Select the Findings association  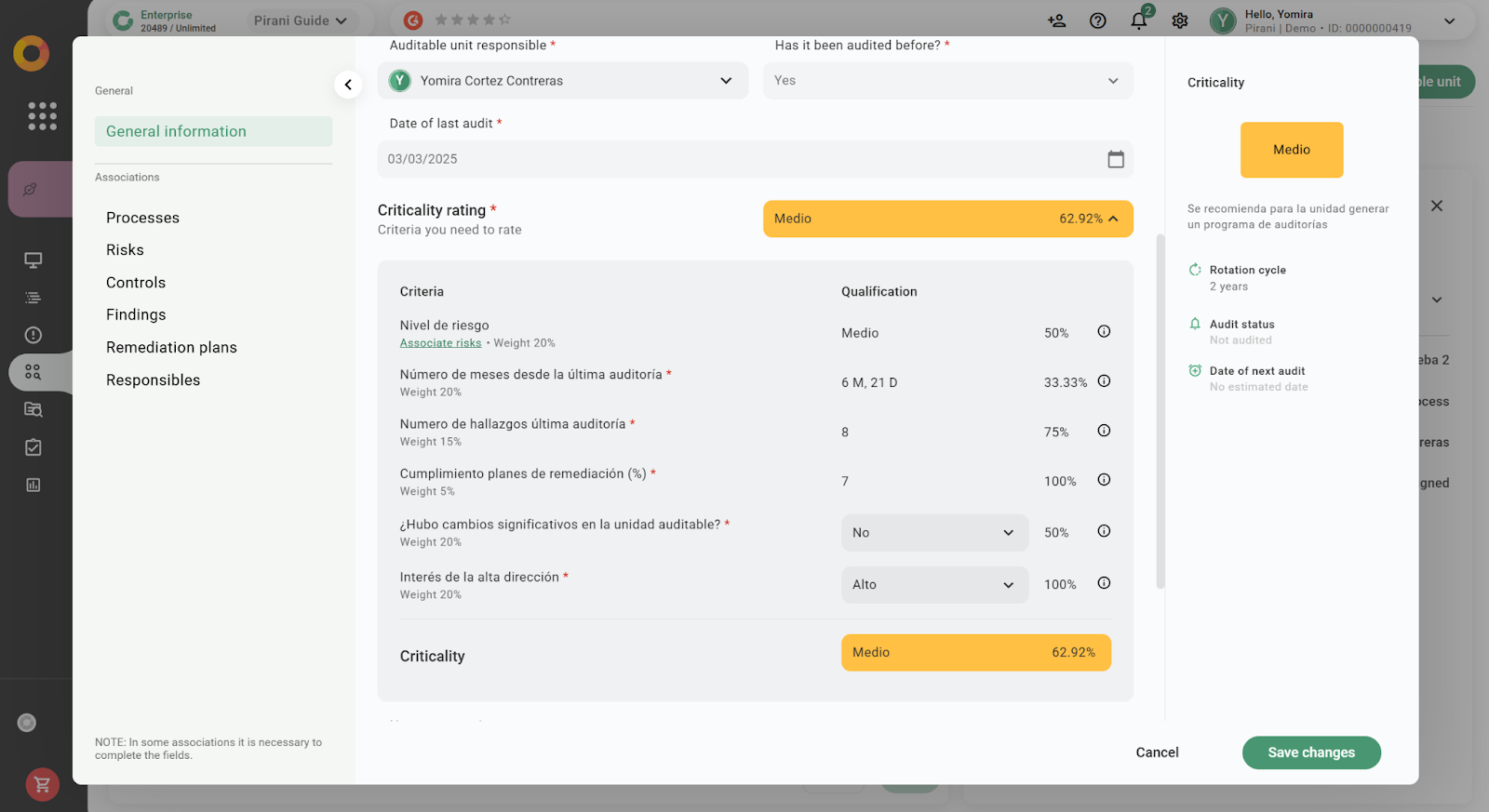coord(136,315)
